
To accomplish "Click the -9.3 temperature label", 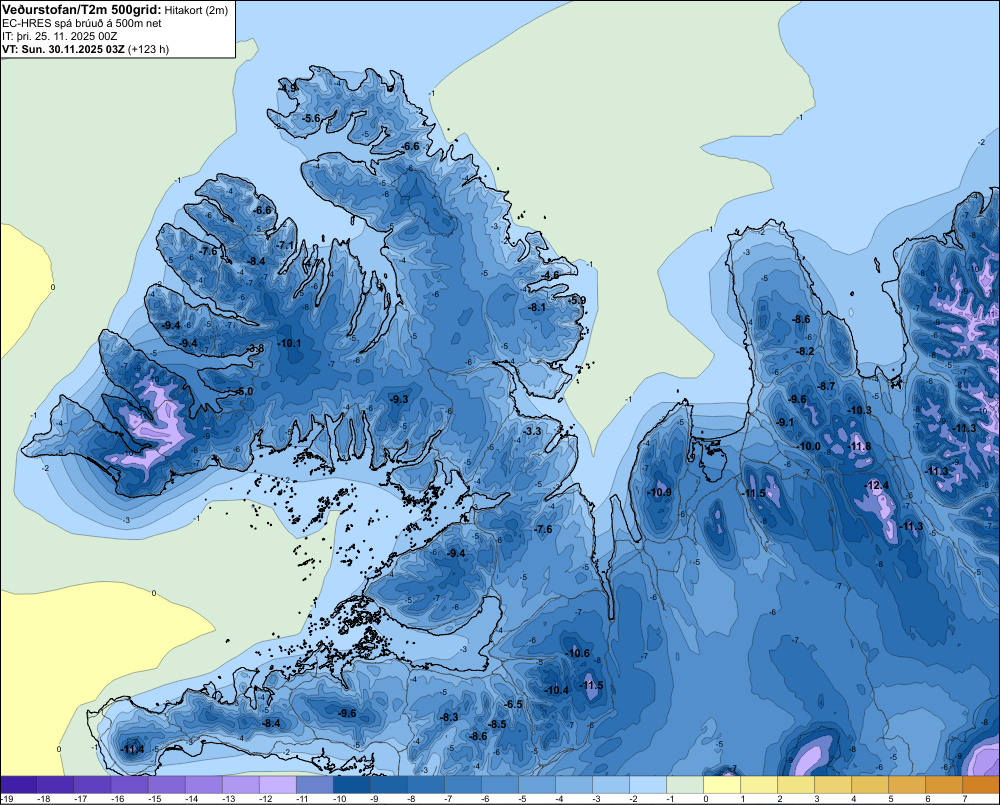I will tap(399, 399).
